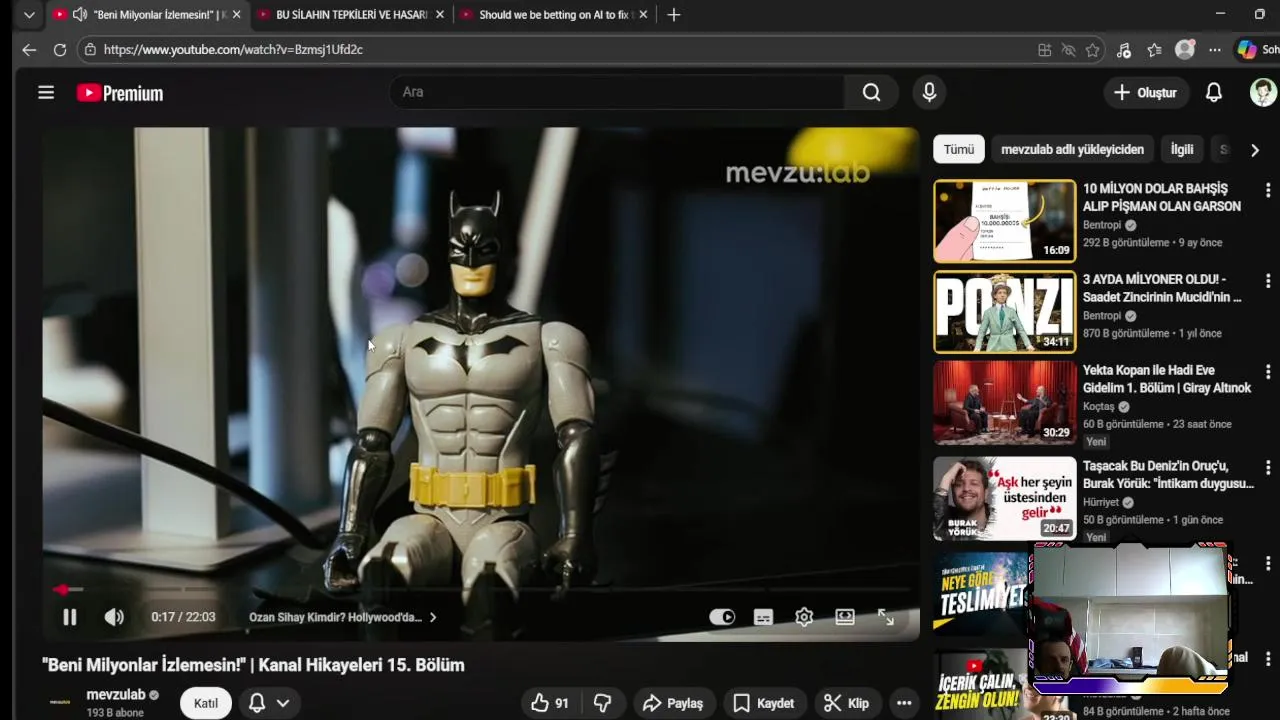Open '3 AYDA MİLYONER OLDU!' video title
Viewport: 1280px width, 720px height.
point(1161,288)
